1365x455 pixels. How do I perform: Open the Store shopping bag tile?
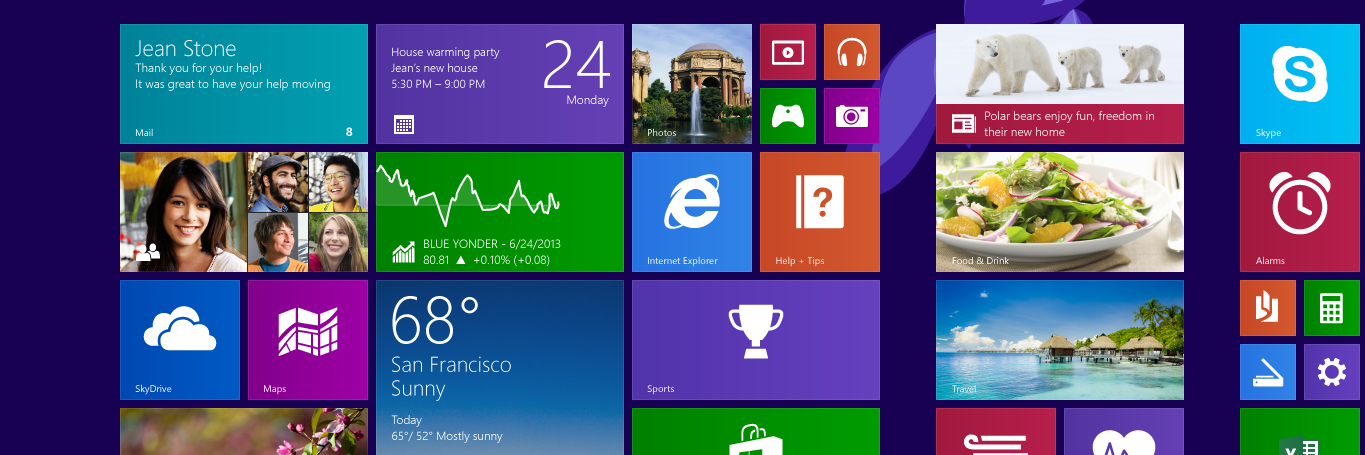tap(756, 432)
